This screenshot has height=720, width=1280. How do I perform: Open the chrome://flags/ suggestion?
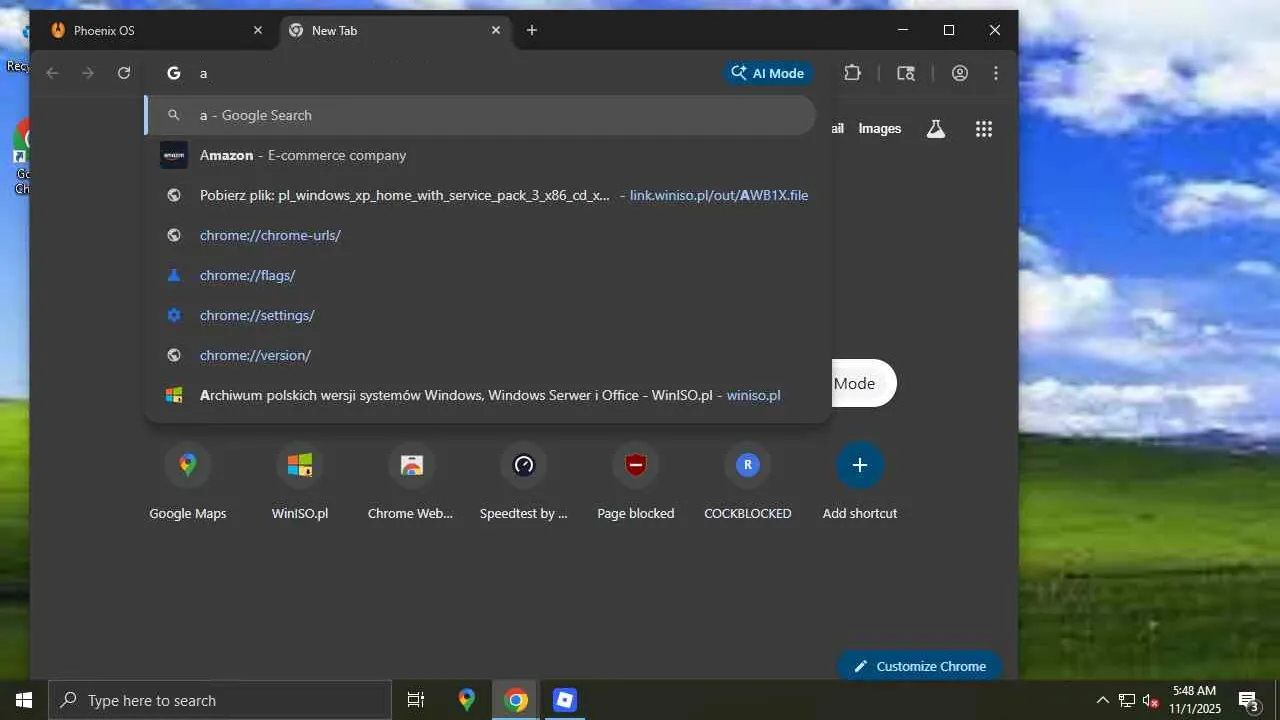(480, 275)
